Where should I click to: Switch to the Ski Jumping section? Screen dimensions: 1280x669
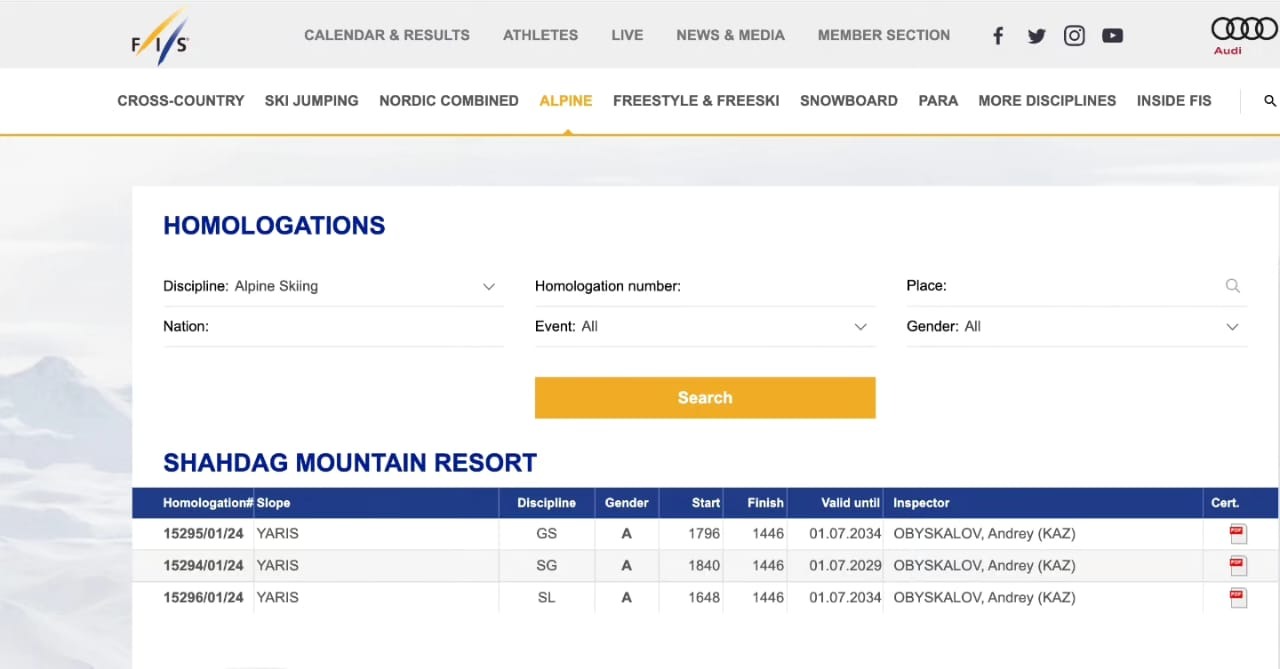tap(311, 101)
